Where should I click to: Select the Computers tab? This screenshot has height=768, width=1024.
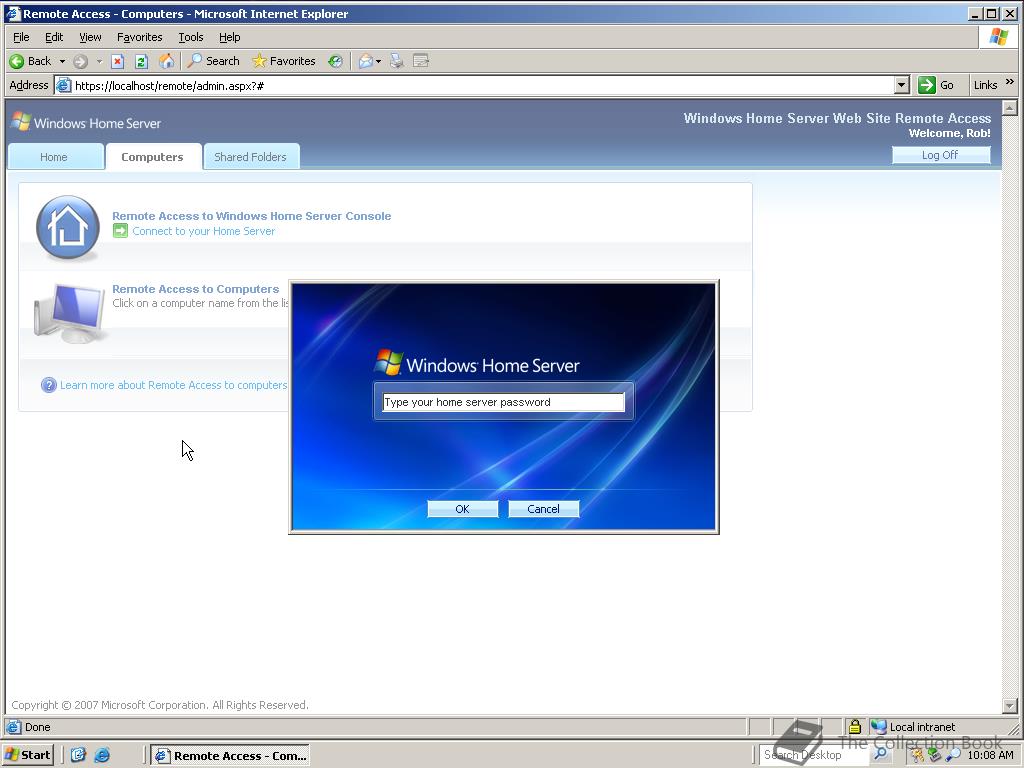[x=153, y=157]
